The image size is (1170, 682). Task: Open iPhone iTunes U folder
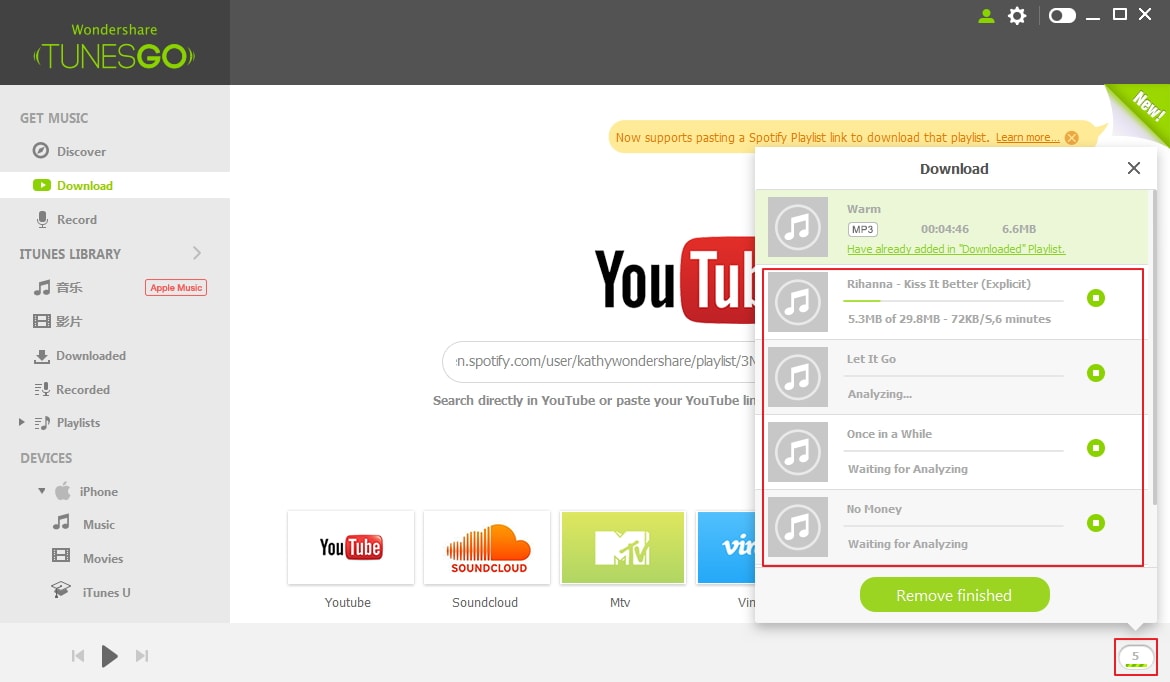pyautogui.click(x=91, y=592)
